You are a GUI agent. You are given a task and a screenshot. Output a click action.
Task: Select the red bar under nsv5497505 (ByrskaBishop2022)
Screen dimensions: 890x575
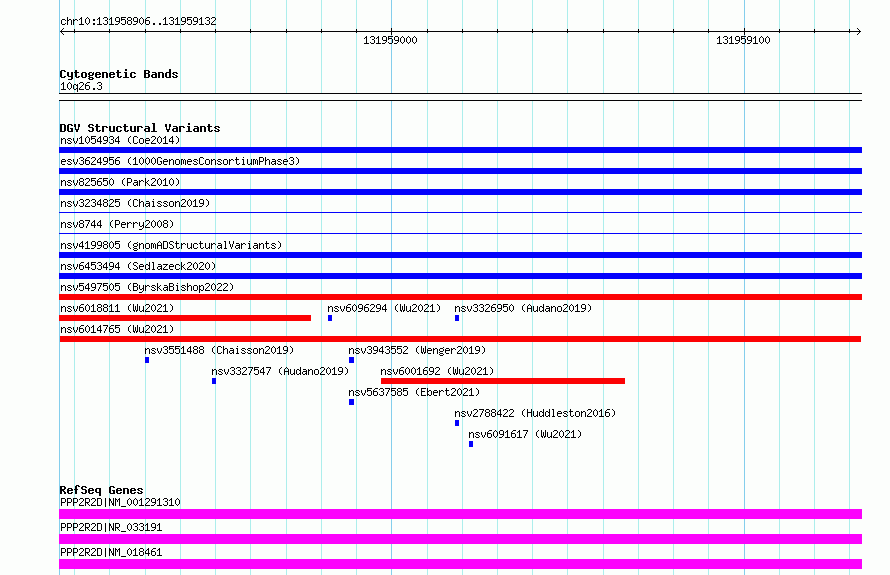pos(460,297)
